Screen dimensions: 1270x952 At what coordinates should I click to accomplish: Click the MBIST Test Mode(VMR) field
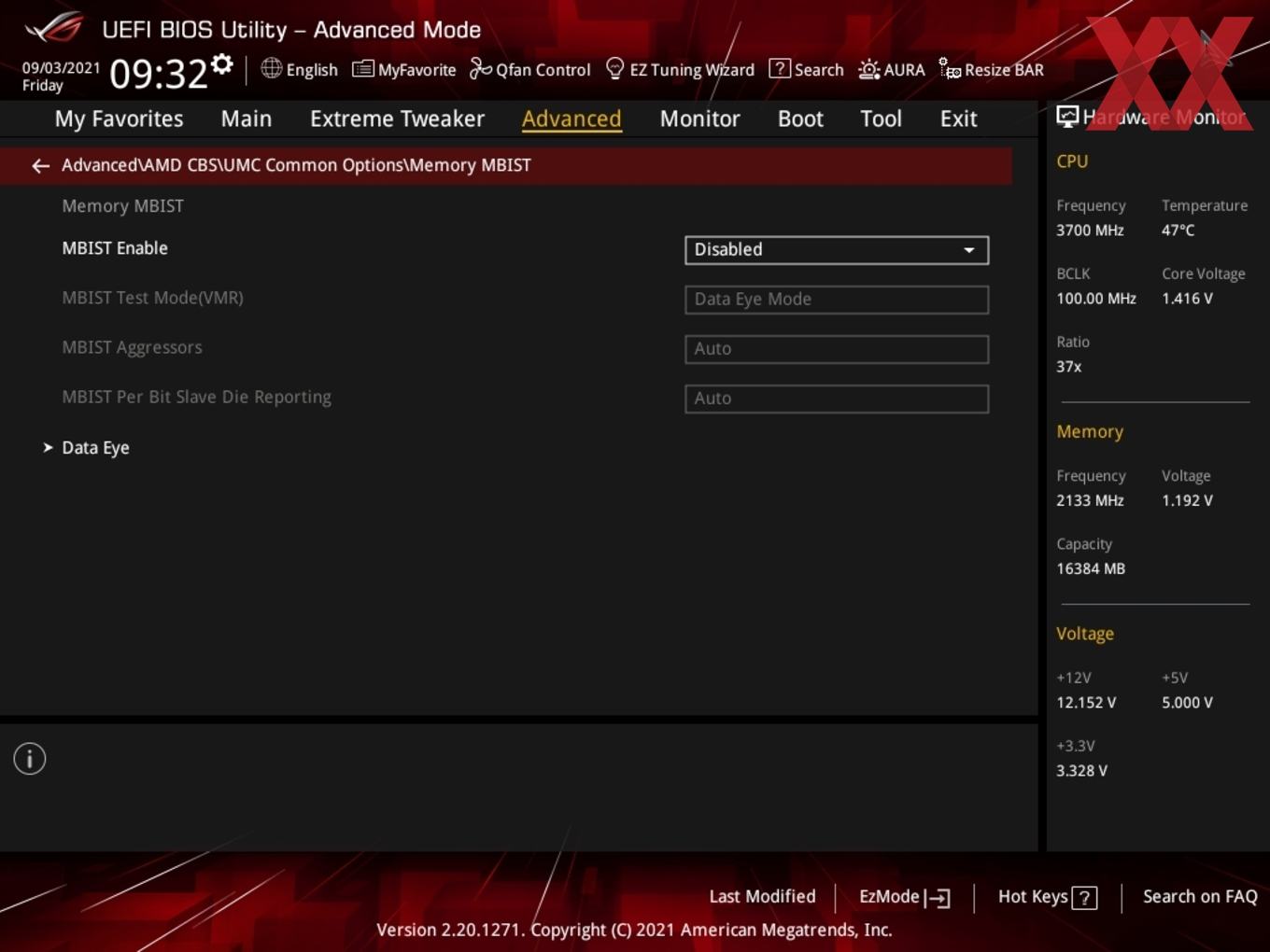[837, 300]
